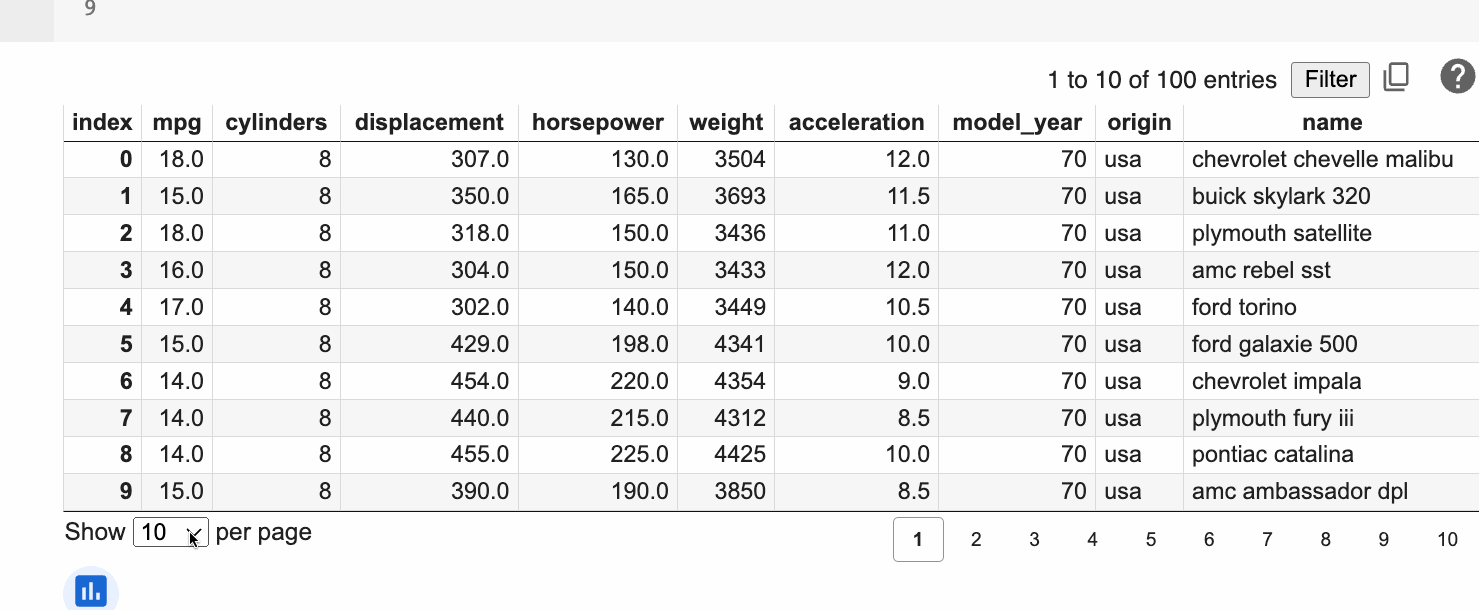Viewport: 1479px width, 610px height.
Task: Open the help question mark icon
Action: pyautogui.click(x=1457, y=77)
